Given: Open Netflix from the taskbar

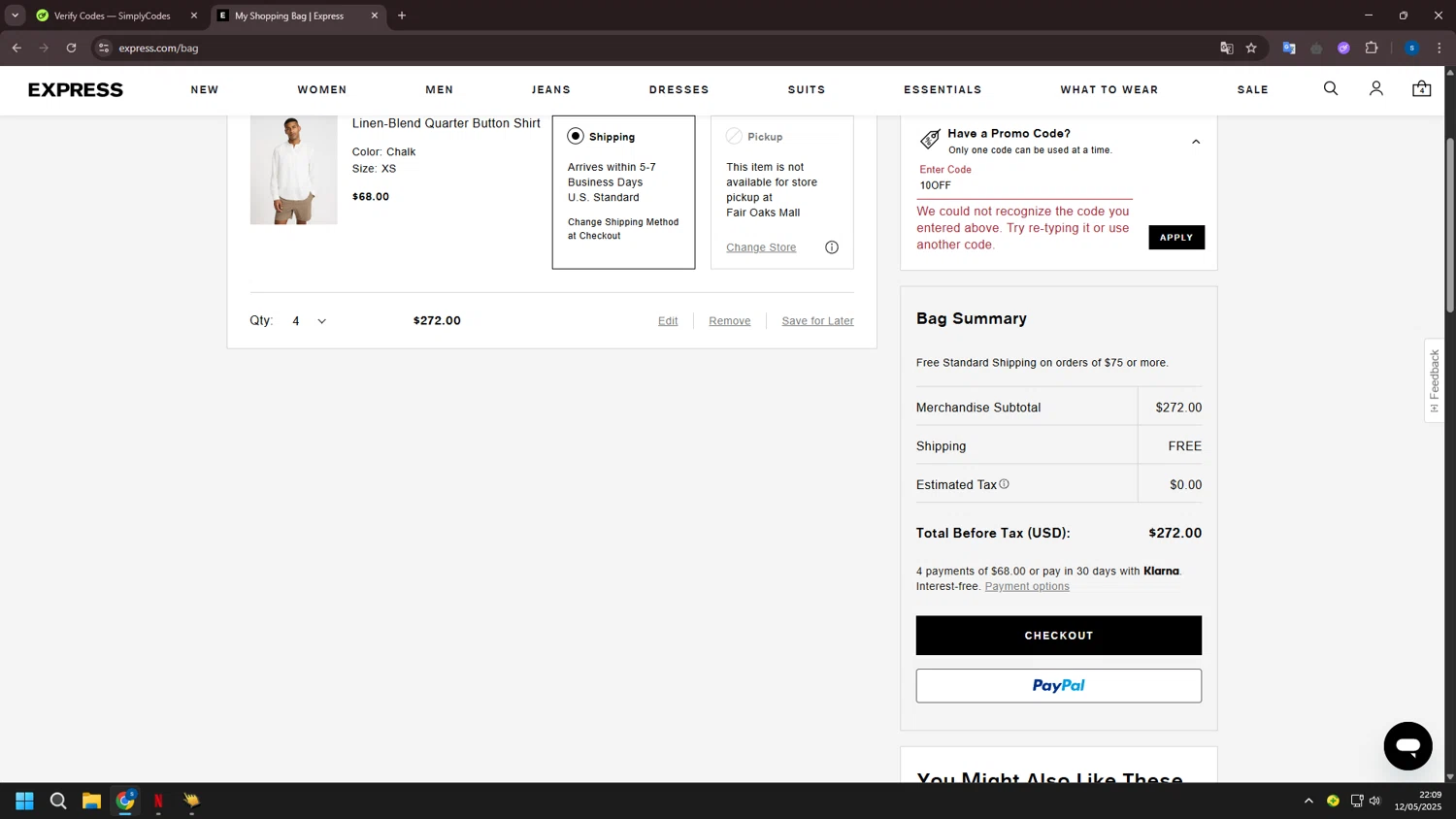Looking at the screenshot, I should pyautogui.click(x=158, y=801).
